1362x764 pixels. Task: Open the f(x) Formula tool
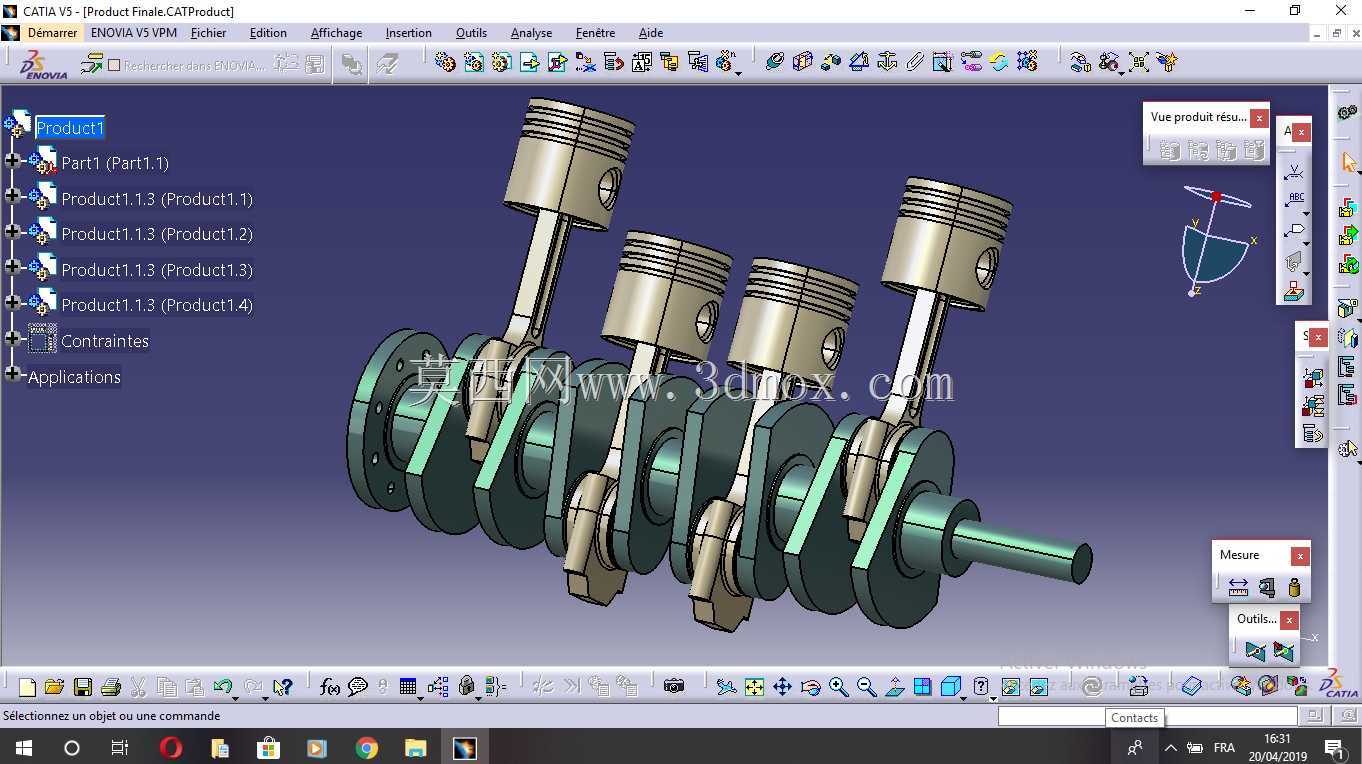pyautogui.click(x=329, y=687)
